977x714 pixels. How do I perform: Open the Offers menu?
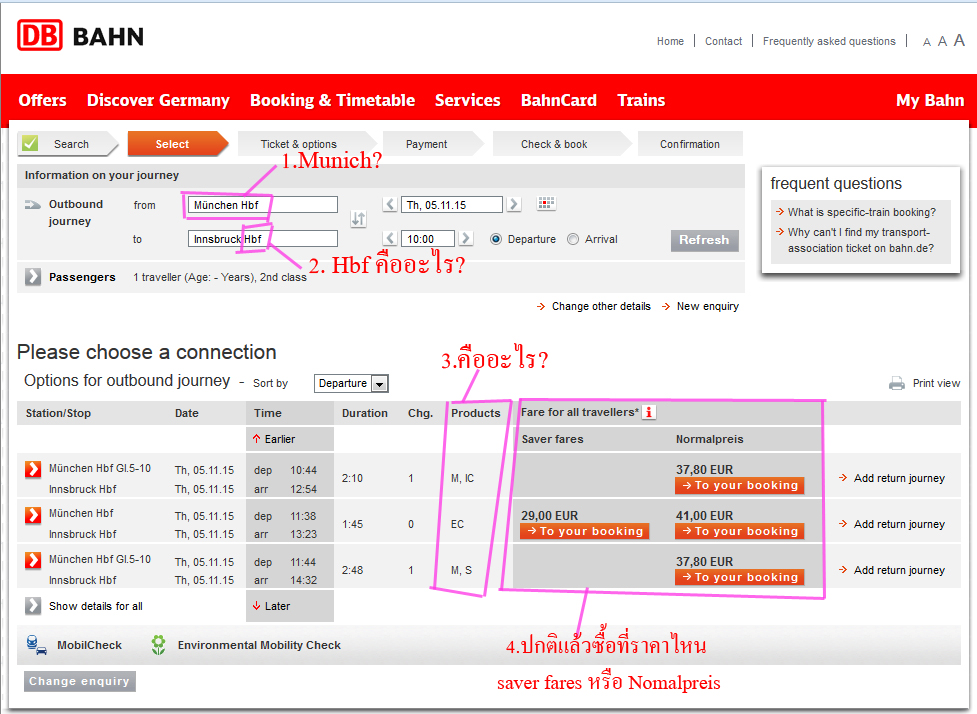tap(42, 100)
